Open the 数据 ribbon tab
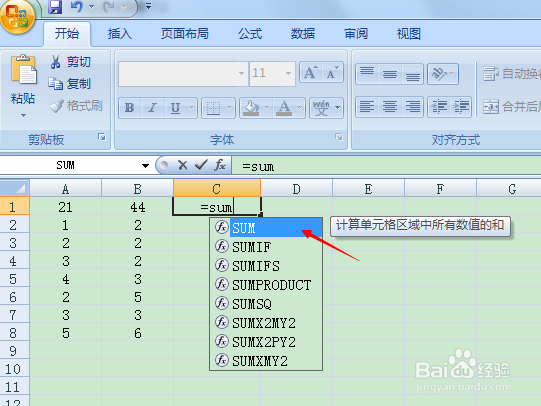 (303, 34)
